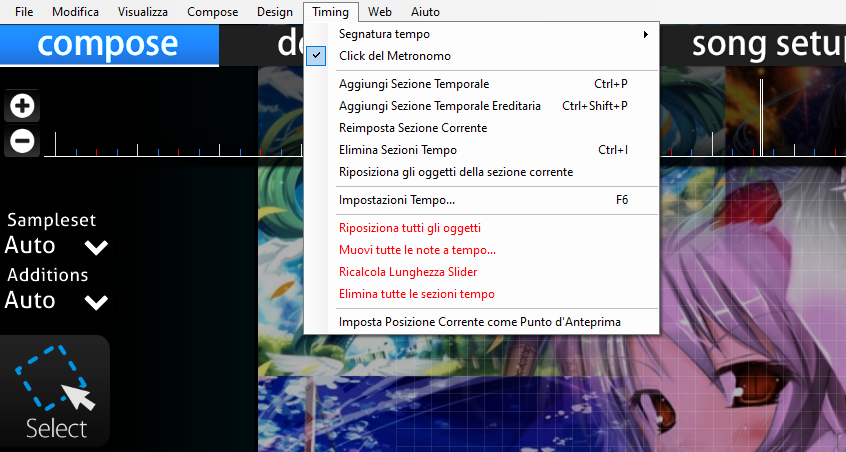This screenshot has height=452, width=846.
Task: Toggle Click del Metronomo checkmark
Action: (316, 56)
